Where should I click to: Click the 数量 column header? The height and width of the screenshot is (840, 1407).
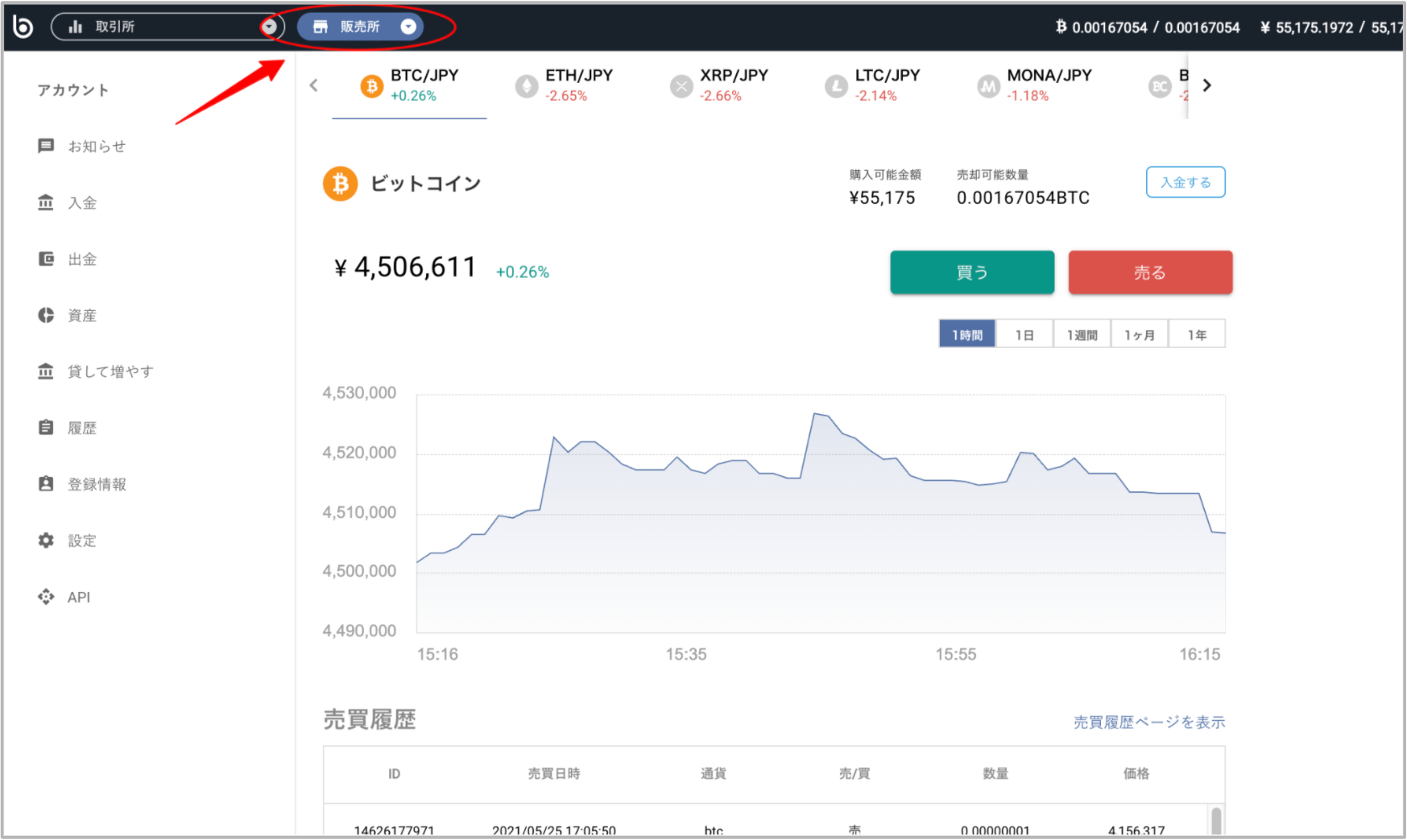click(995, 774)
